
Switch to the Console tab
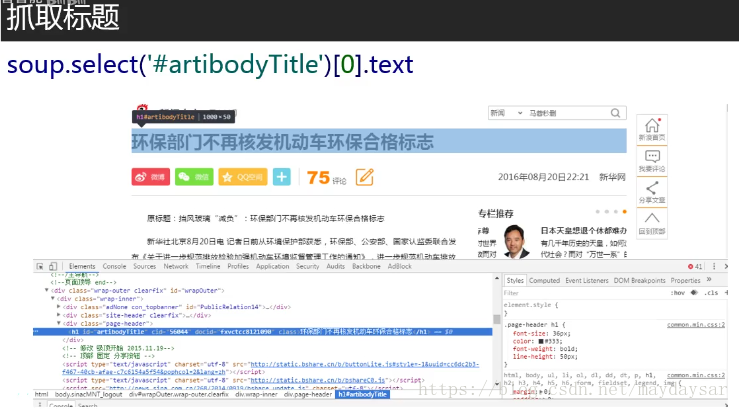pos(114,266)
